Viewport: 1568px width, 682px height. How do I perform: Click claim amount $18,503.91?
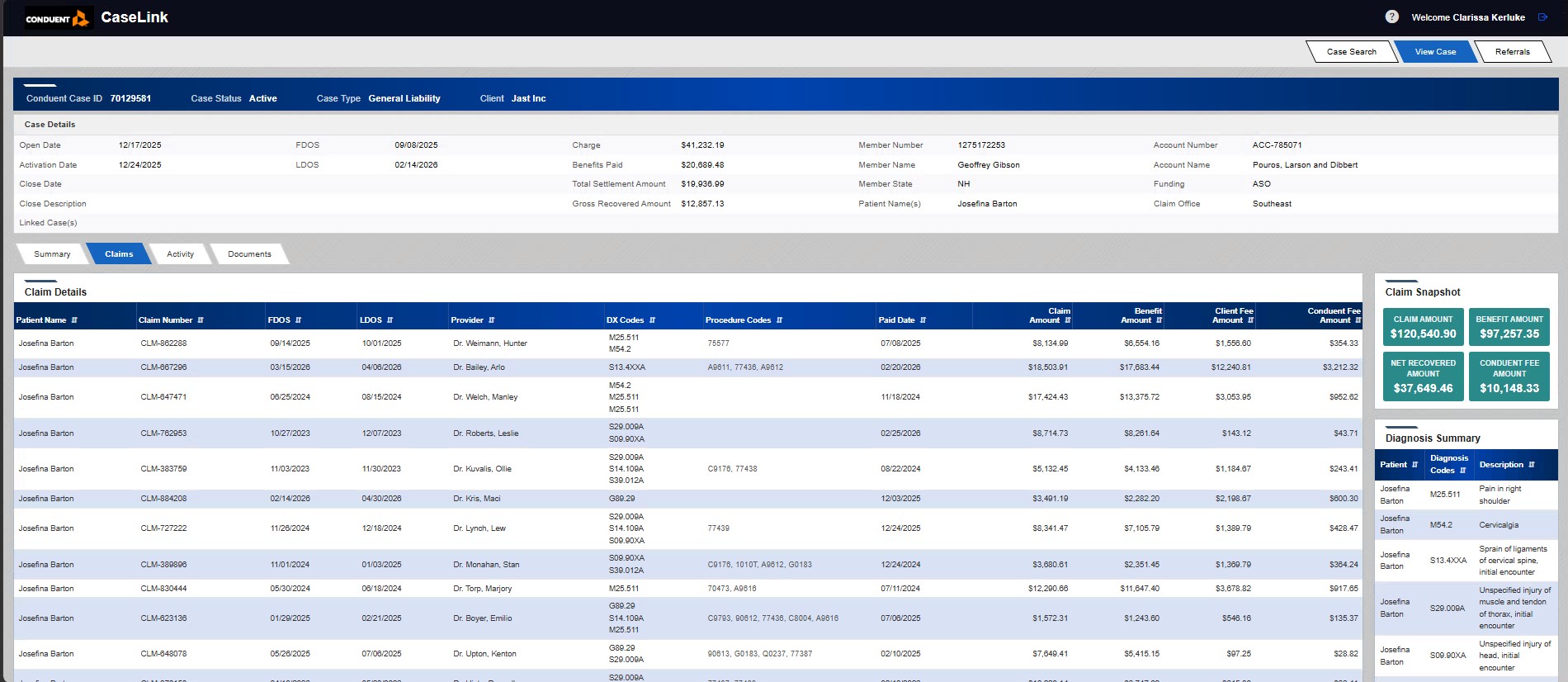tap(1047, 367)
